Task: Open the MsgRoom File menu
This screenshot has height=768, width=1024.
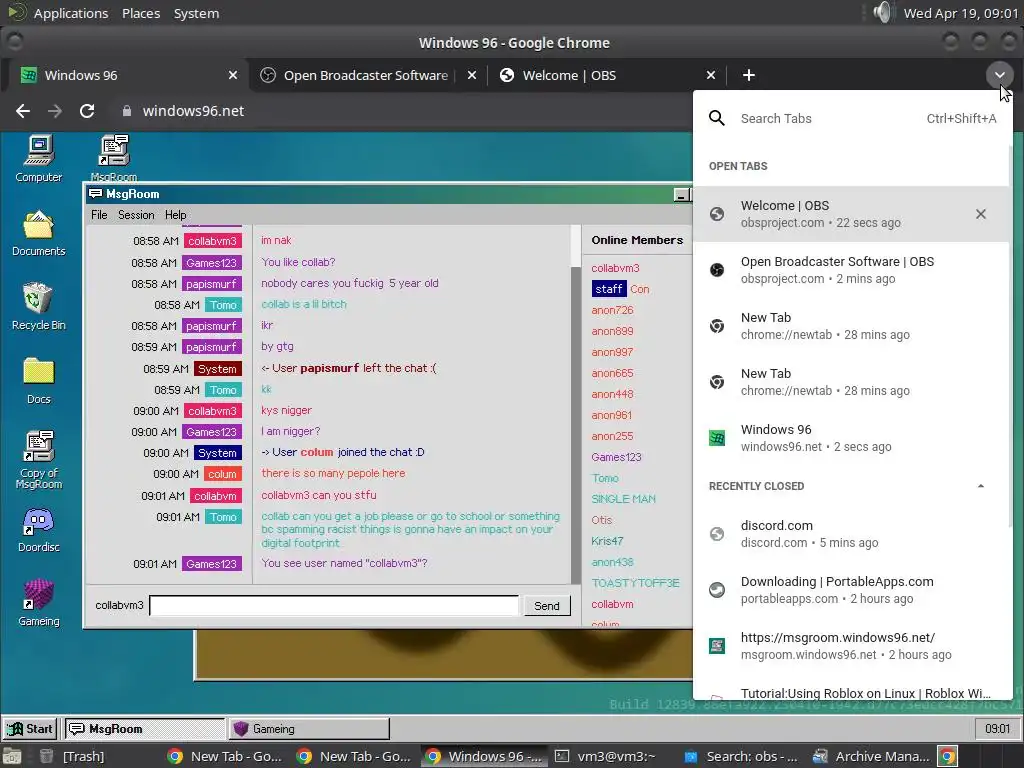Action: click(x=99, y=215)
